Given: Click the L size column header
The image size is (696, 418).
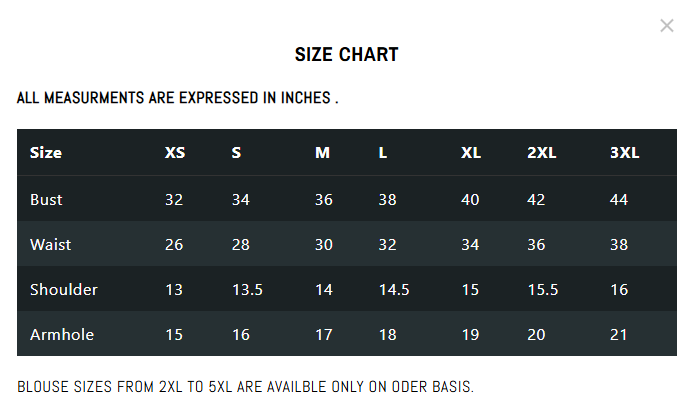Looking at the screenshot, I should [383, 153].
